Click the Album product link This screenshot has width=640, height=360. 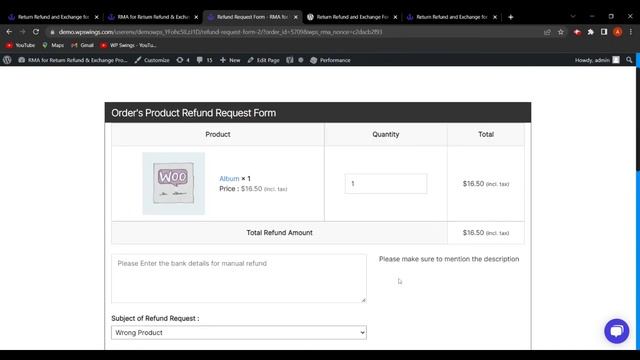[x=229, y=179]
